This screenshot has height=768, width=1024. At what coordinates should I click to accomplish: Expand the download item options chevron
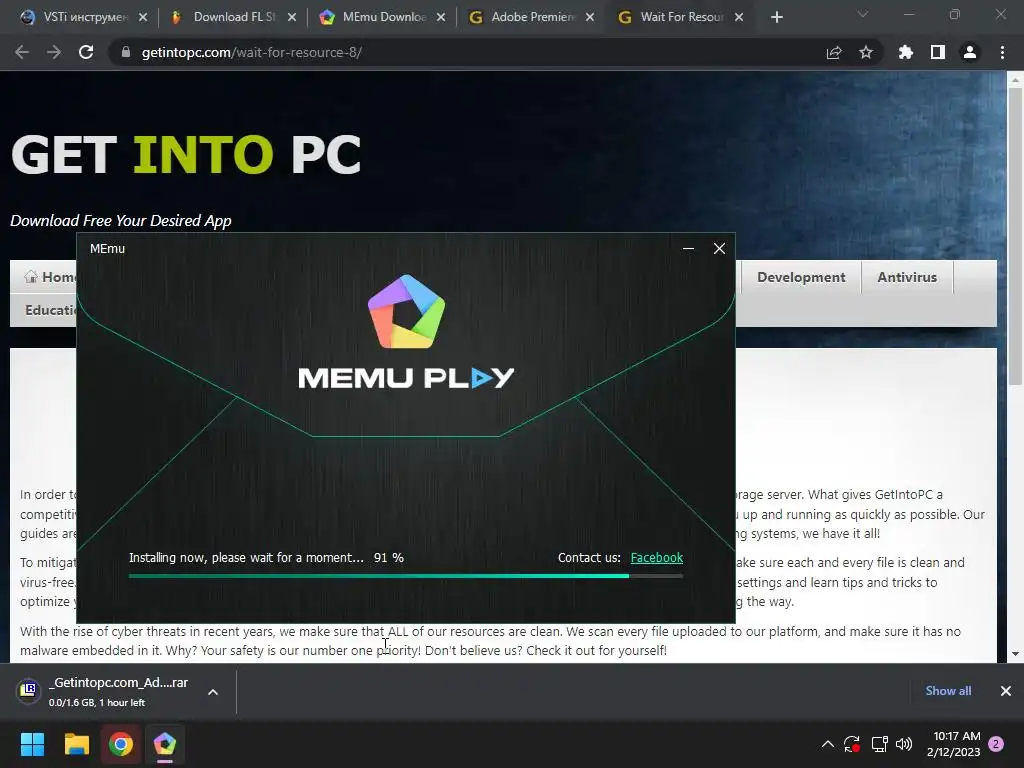coord(213,692)
